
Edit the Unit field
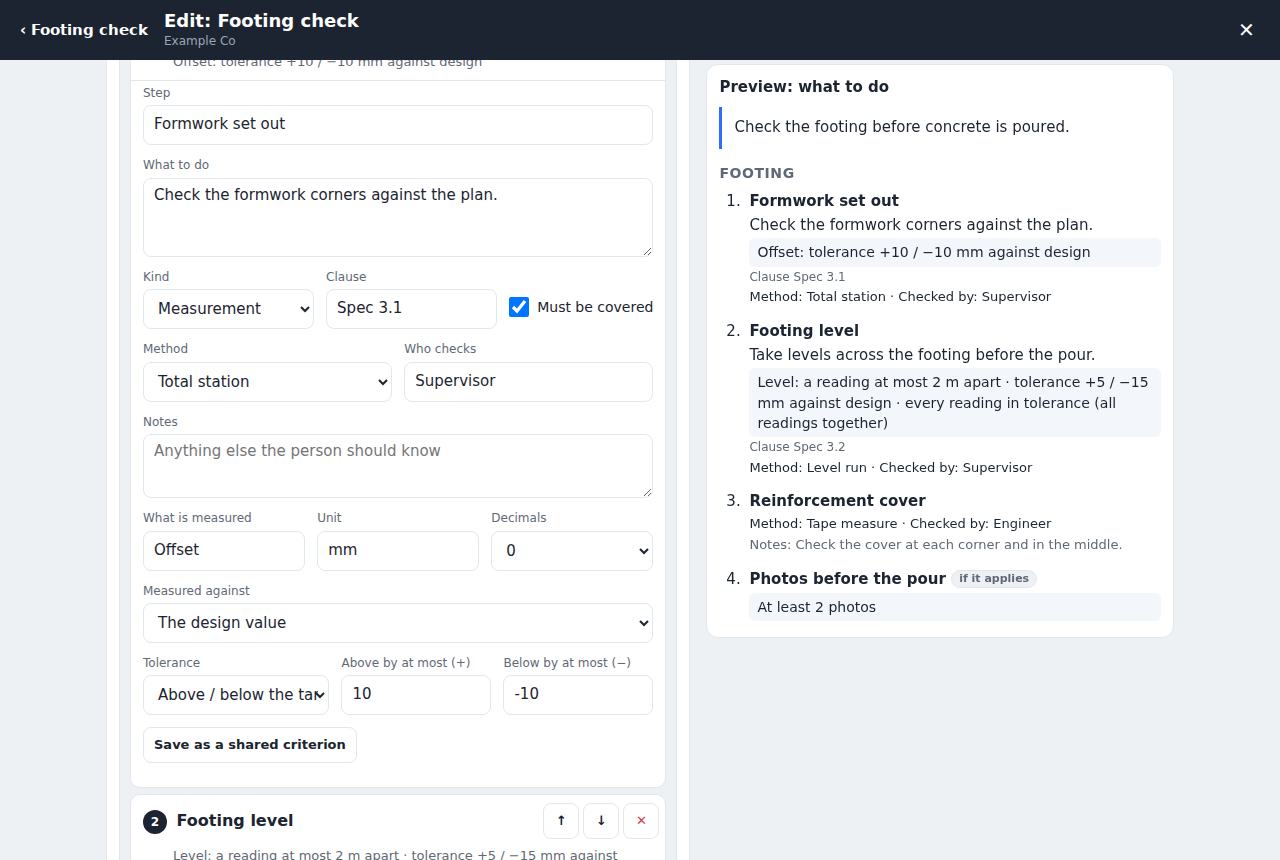click(398, 551)
